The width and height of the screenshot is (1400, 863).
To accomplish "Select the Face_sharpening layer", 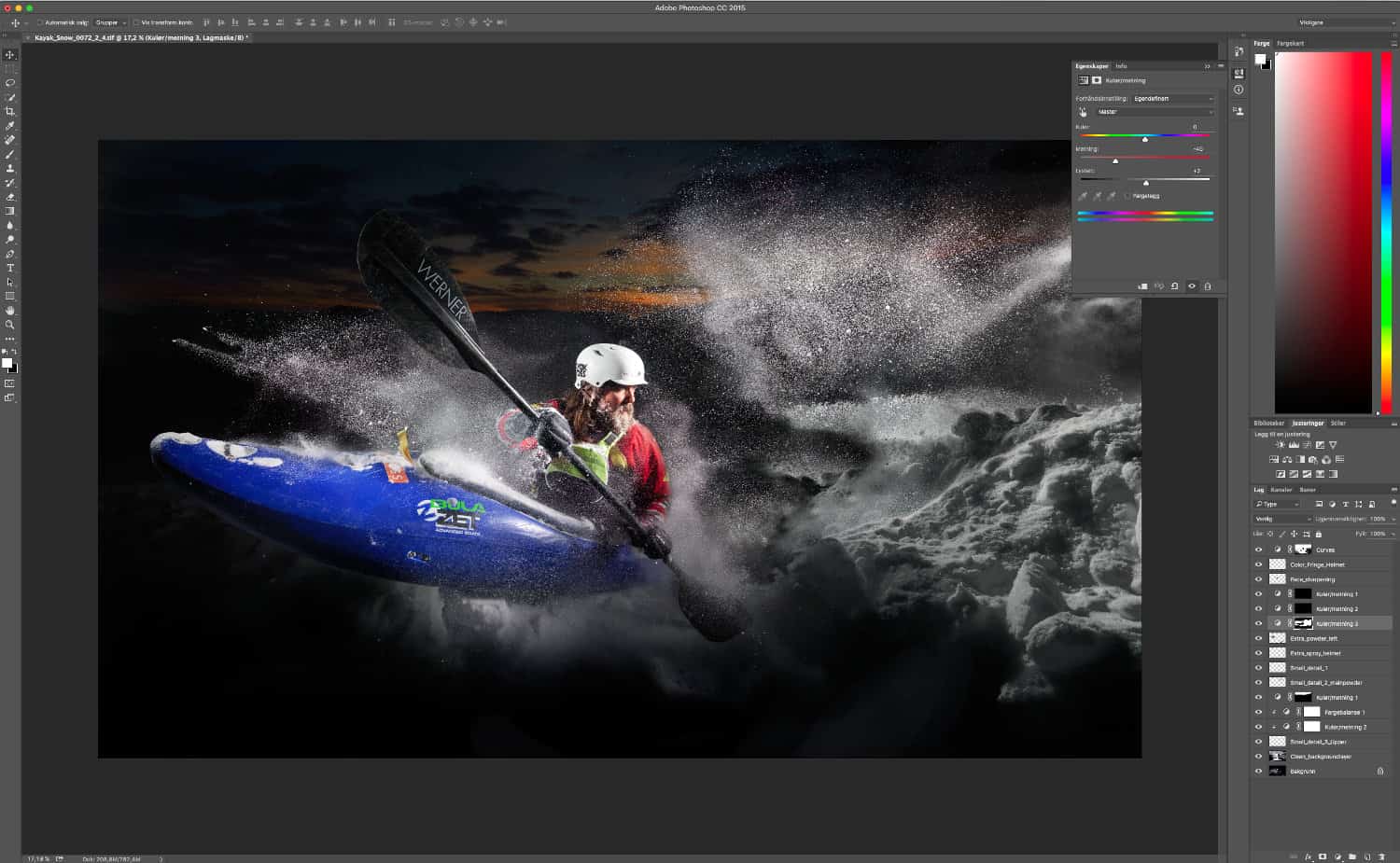I will tap(1312, 579).
